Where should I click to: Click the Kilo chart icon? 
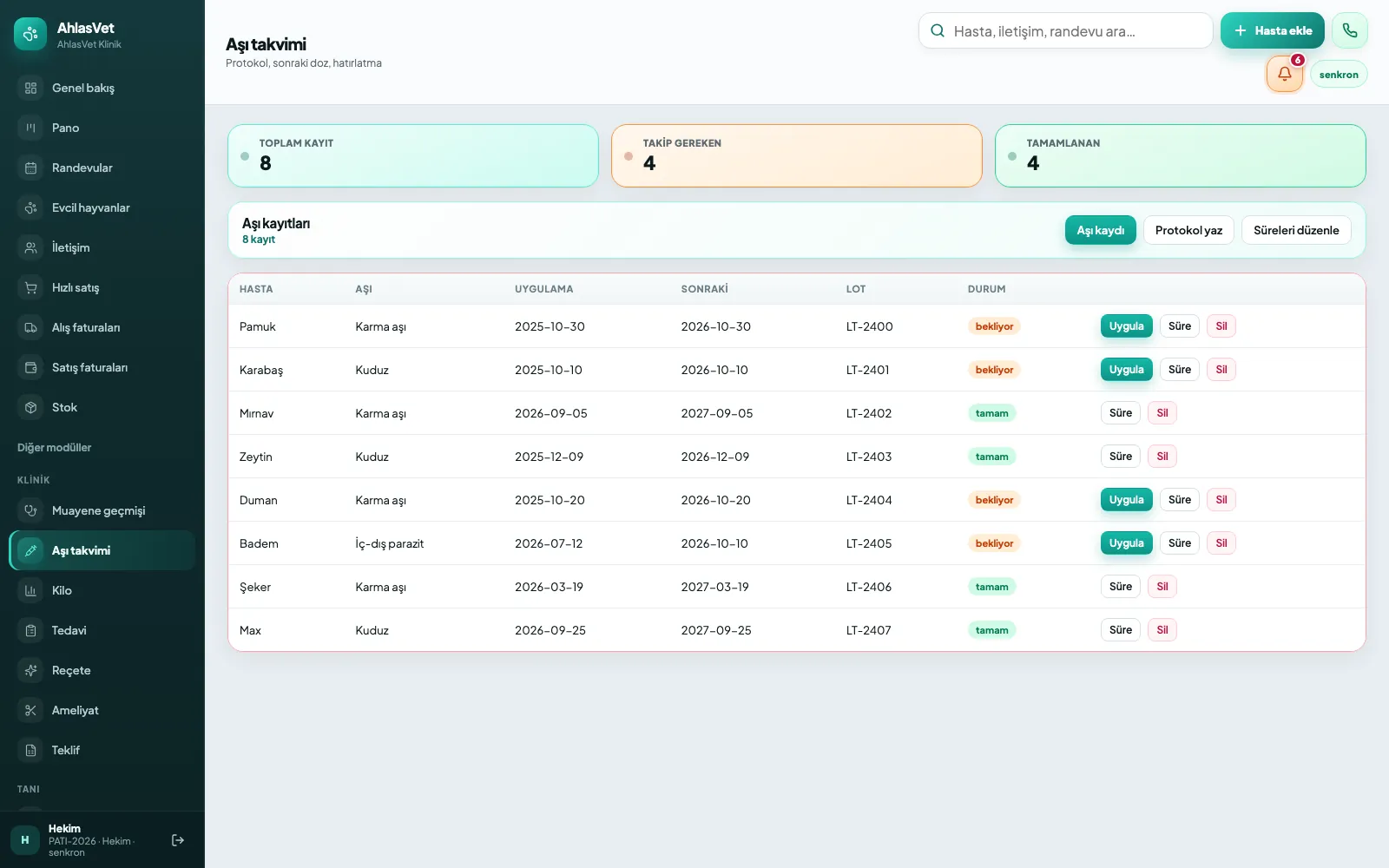tap(30, 590)
